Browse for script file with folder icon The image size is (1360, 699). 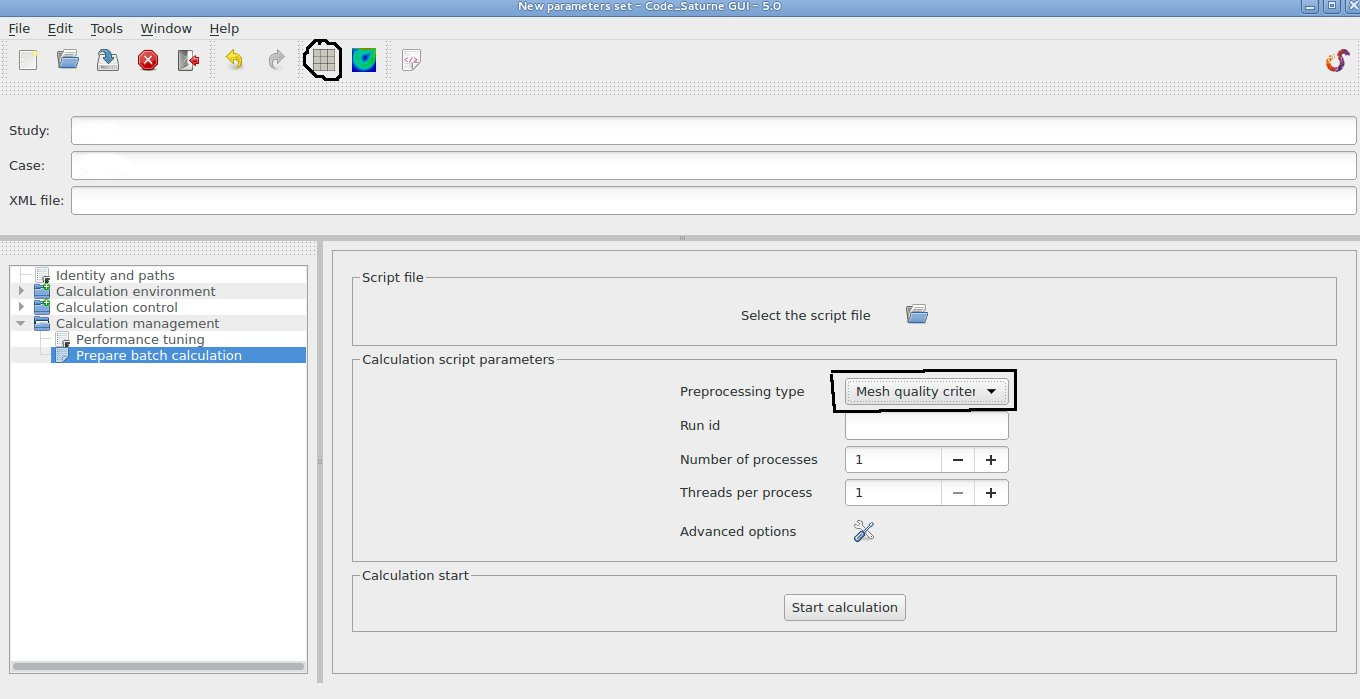click(917, 315)
